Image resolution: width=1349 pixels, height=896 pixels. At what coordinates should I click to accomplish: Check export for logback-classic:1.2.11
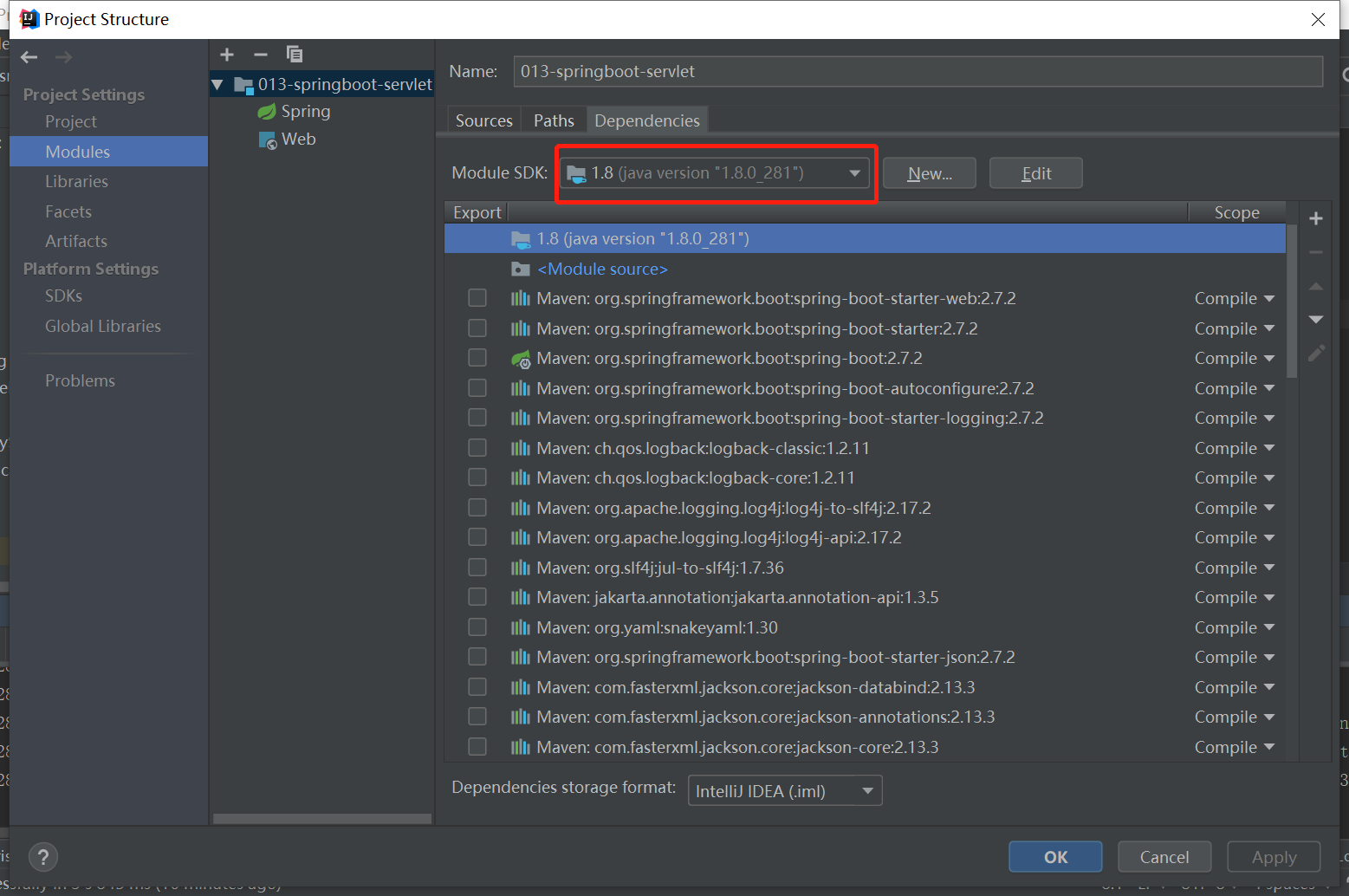477,448
